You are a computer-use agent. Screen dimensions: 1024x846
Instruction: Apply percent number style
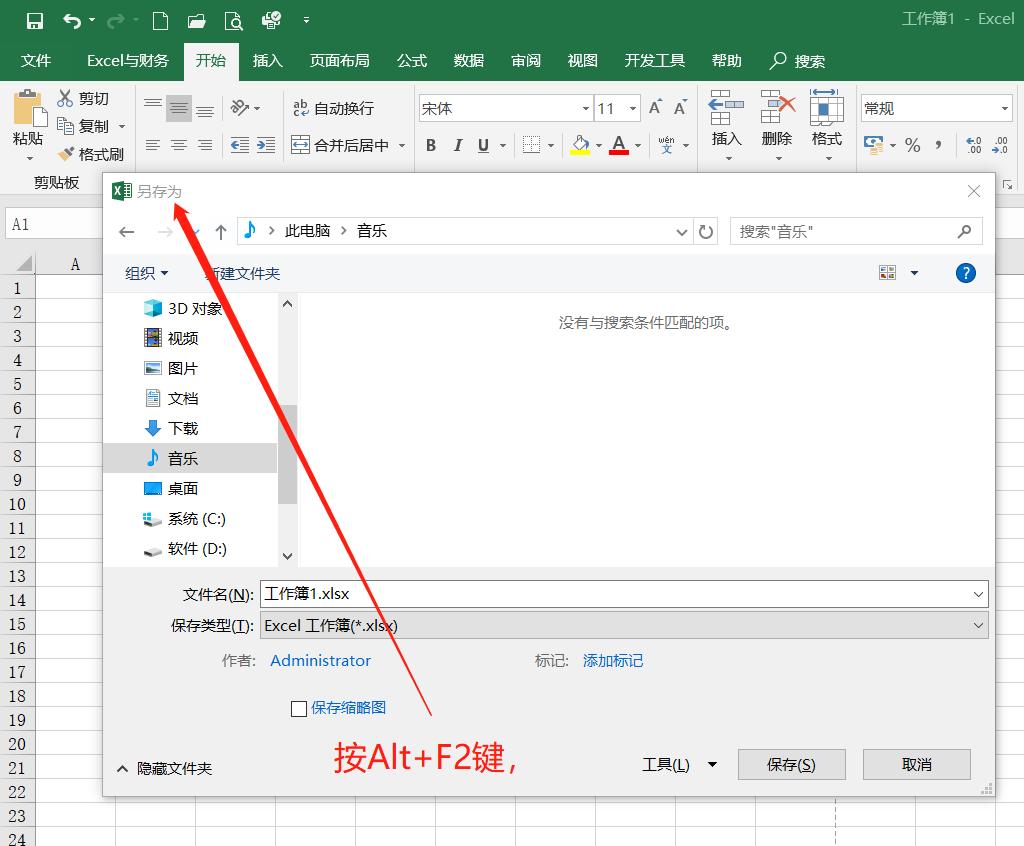pyautogui.click(x=913, y=145)
